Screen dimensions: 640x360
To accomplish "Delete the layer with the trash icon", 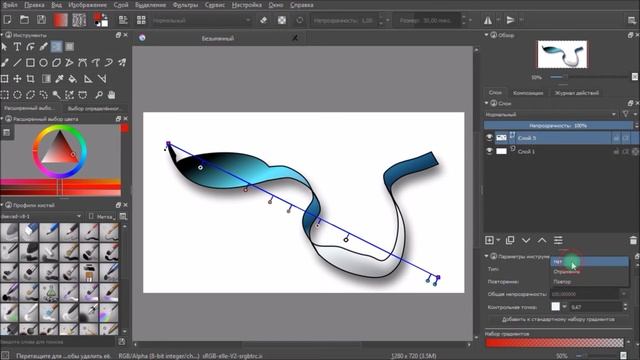I will coord(633,240).
